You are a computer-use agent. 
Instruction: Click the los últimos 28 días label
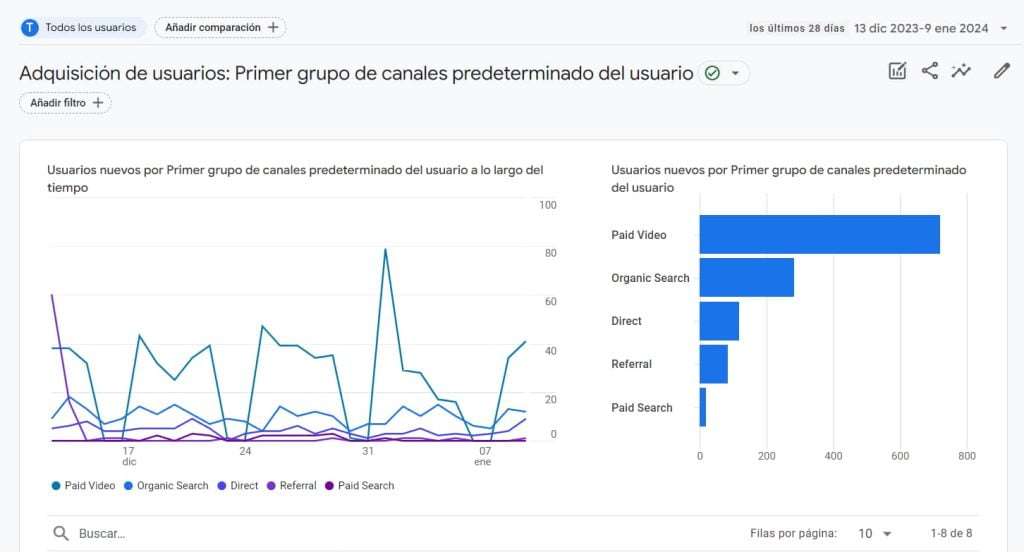click(797, 28)
